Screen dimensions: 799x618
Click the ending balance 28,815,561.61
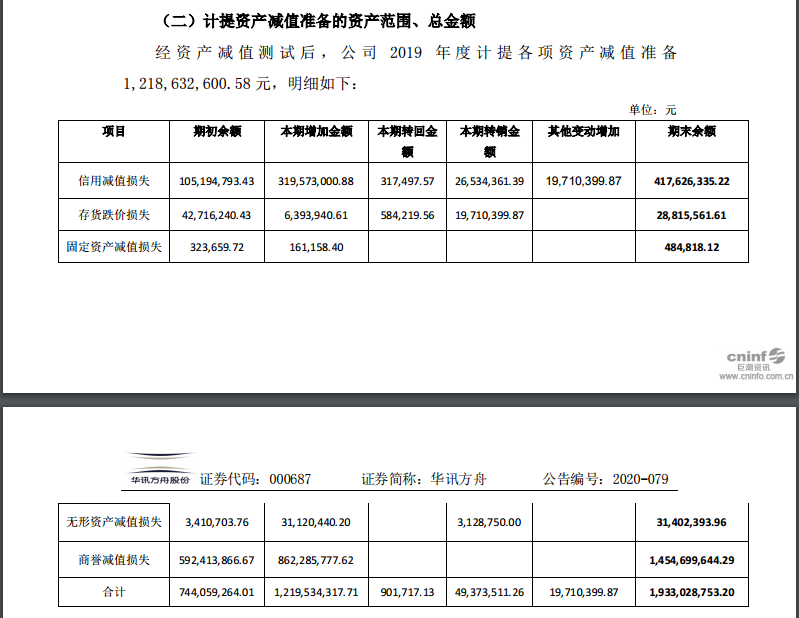click(691, 216)
